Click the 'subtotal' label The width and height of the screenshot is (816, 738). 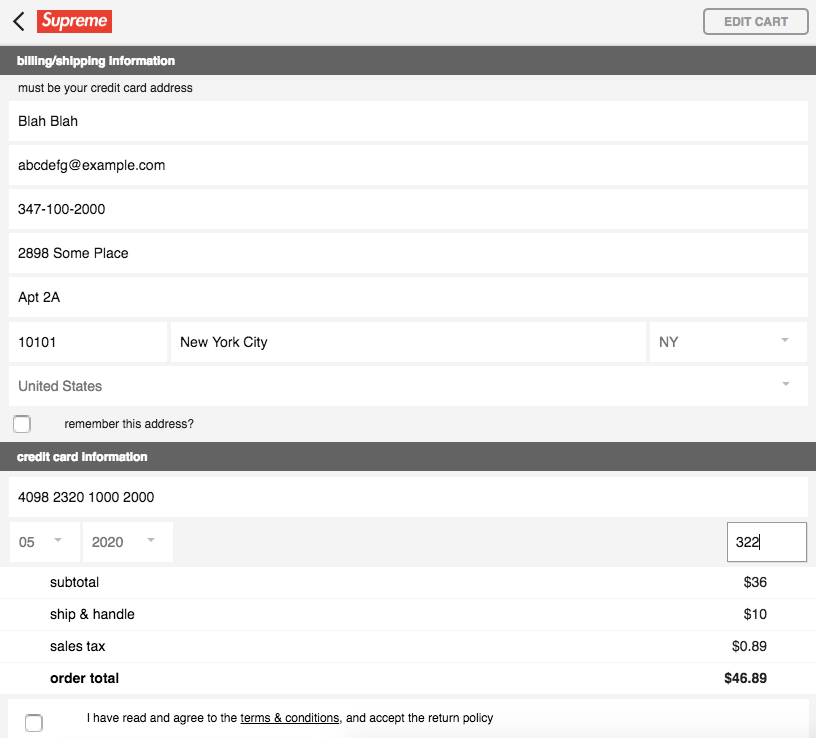pos(74,582)
